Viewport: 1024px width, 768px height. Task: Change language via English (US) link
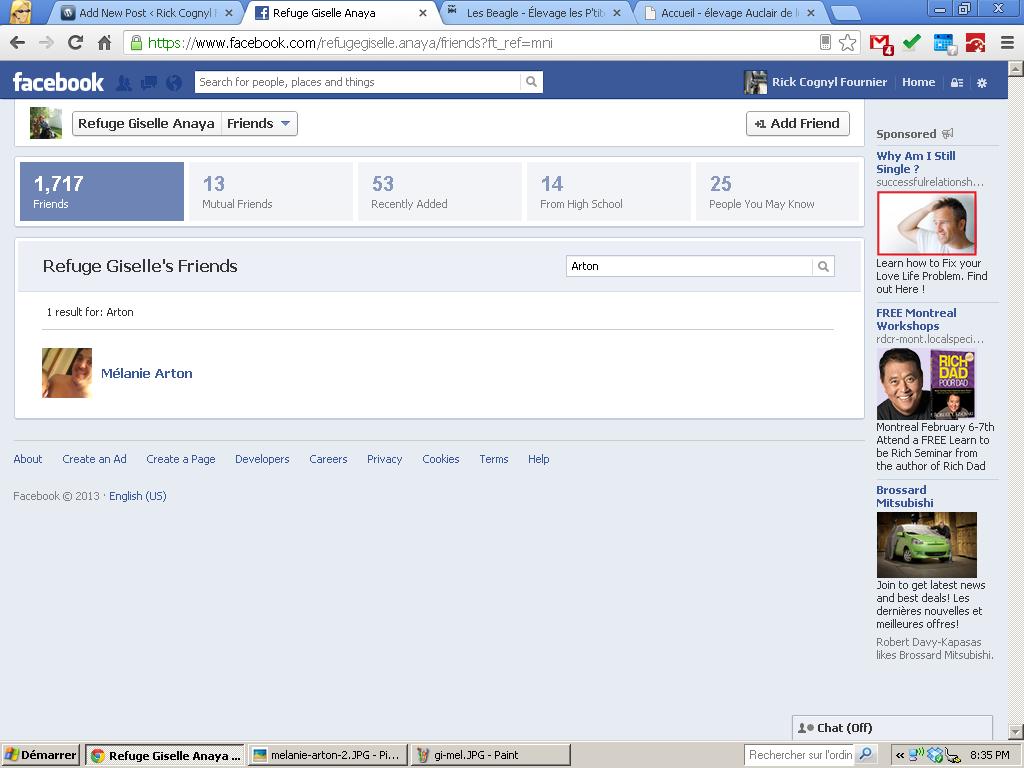click(x=138, y=496)
